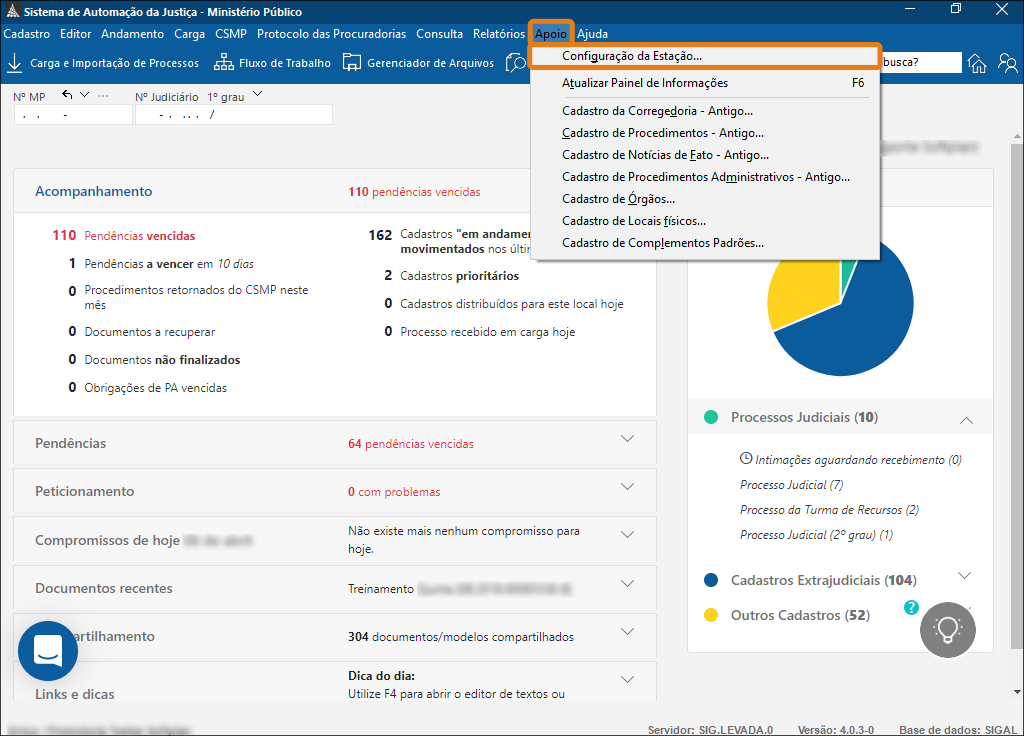Click yellow dot beside Outros Cadastros
This screenshot has width=1024, height=736.
pos(711,615)
